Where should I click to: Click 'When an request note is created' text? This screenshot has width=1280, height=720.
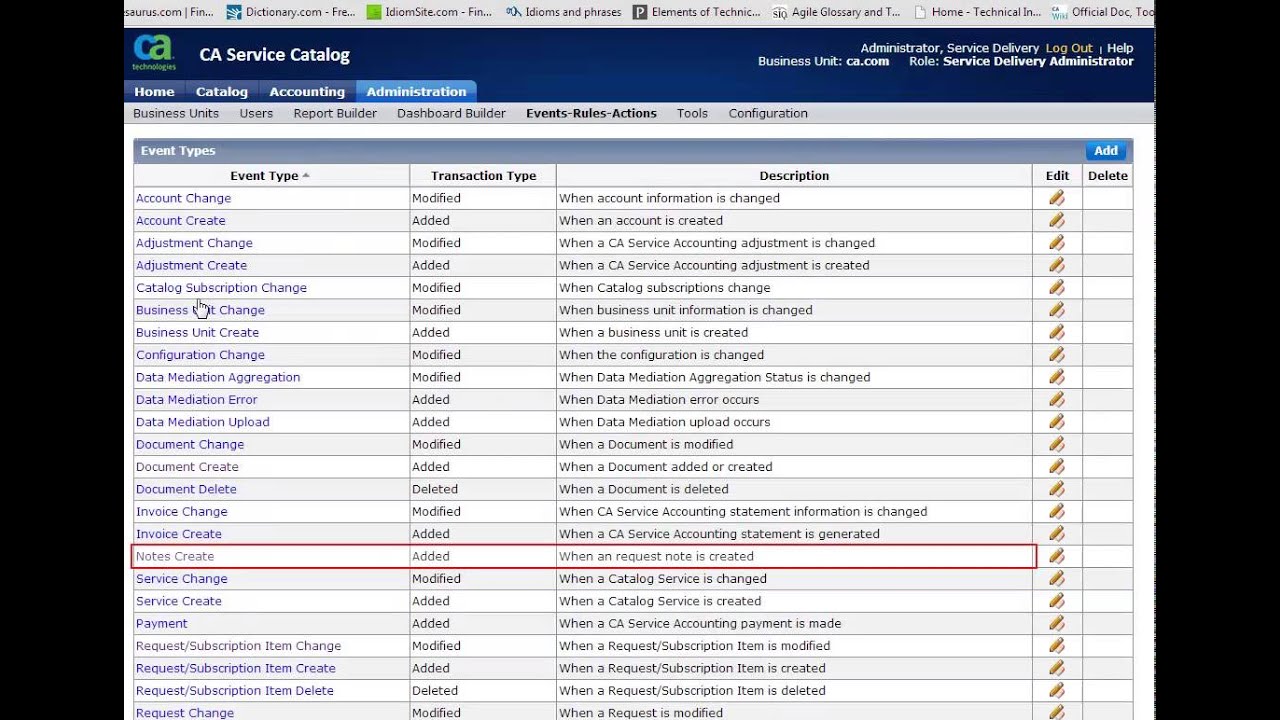pos(656,556)
